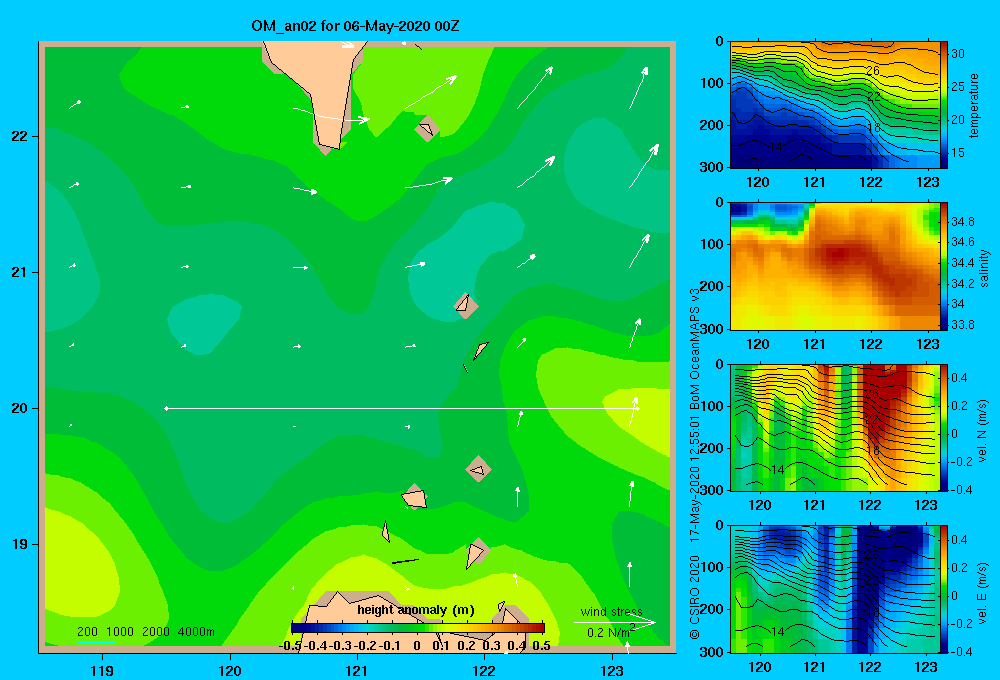1000x680 pixels.
Task: Click the "BoM OceanMAPS v3" vertical text
Action: tap(695, 348)
